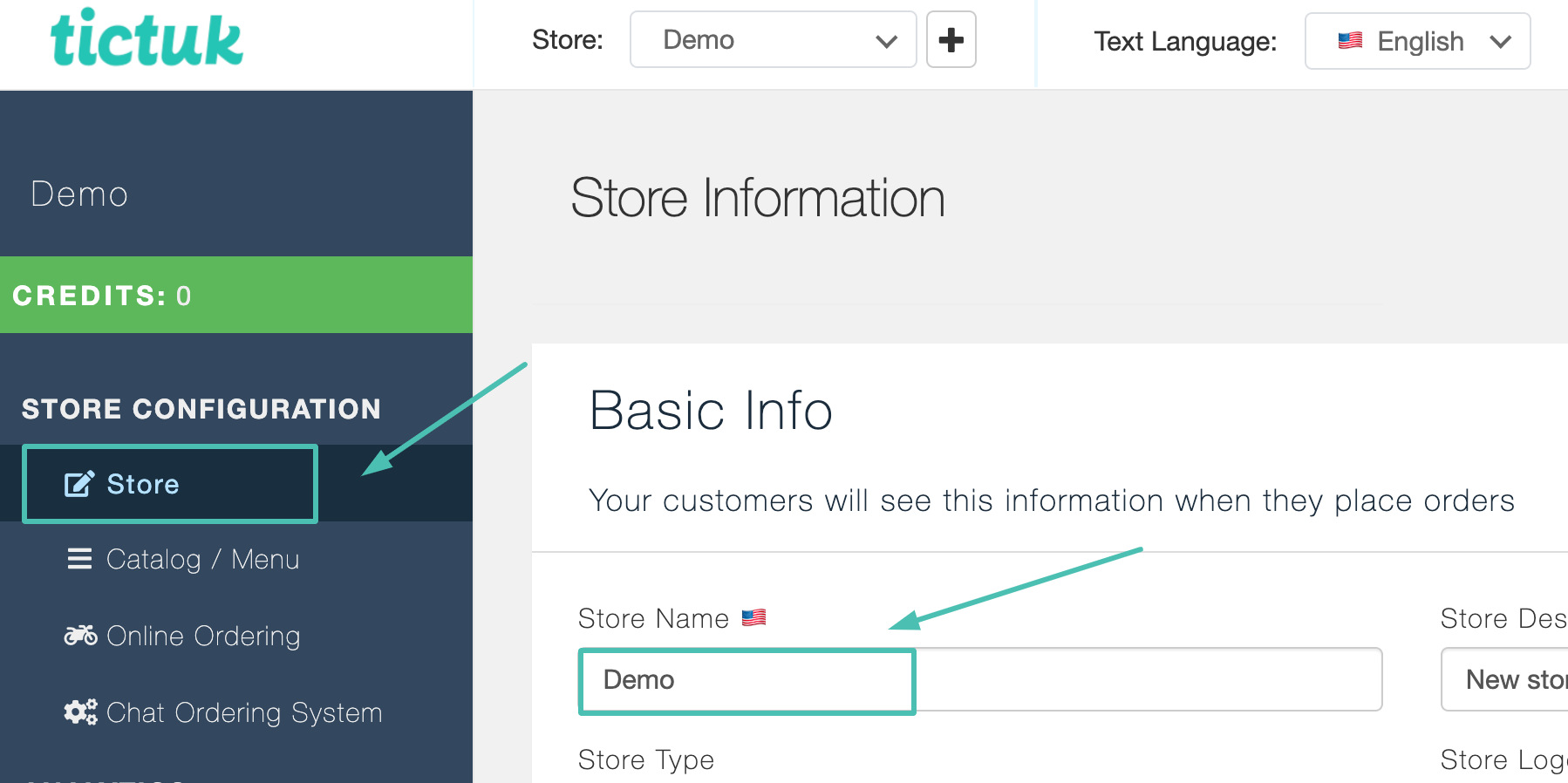Click the Store Information page heading

point(758,198)
